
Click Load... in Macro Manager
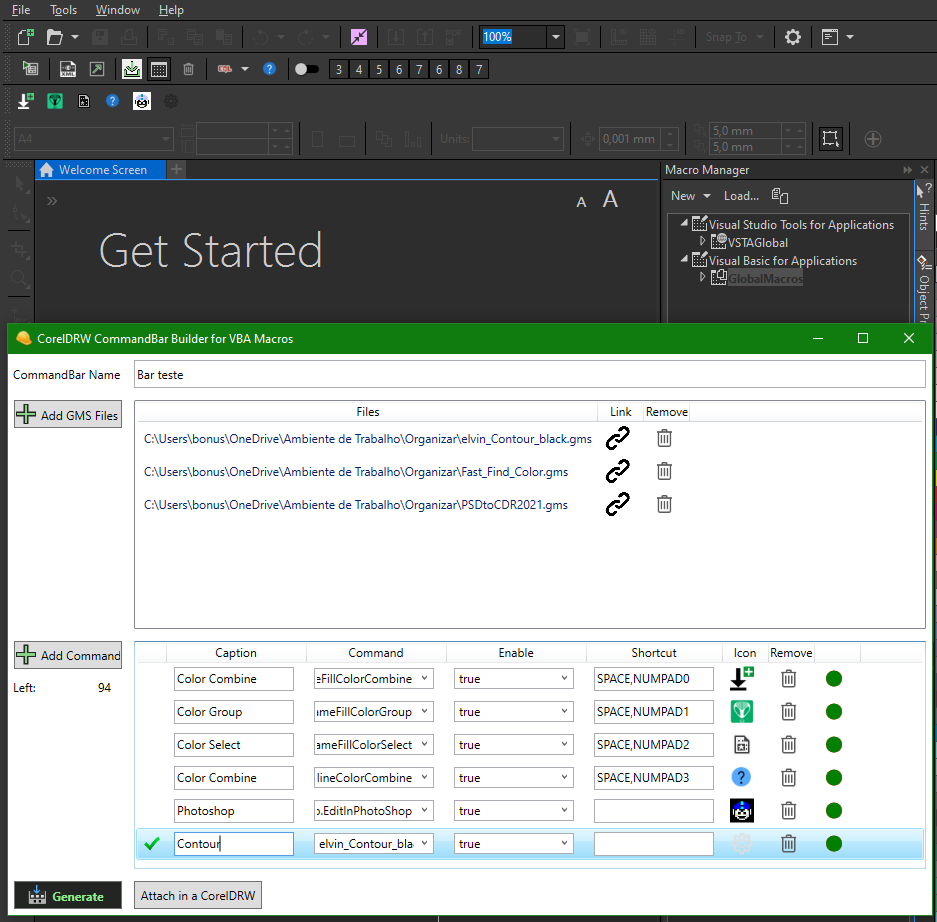coord(741,196)
